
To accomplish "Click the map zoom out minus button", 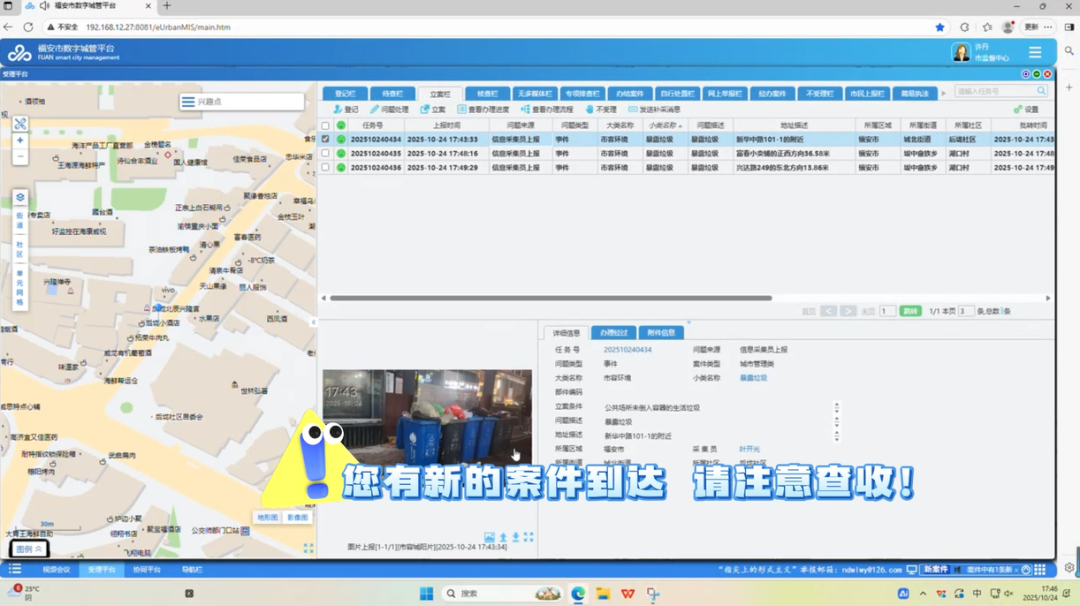I will (x=20, y=157).
